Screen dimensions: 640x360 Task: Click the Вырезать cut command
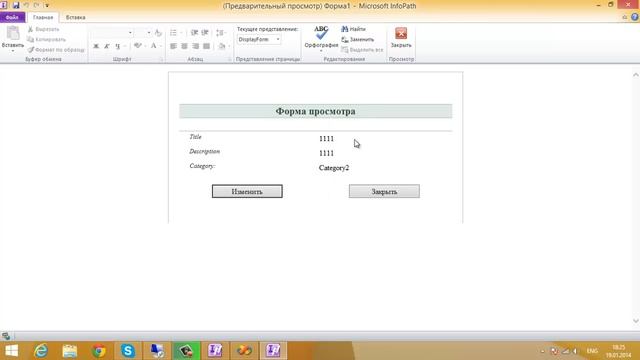44,29
